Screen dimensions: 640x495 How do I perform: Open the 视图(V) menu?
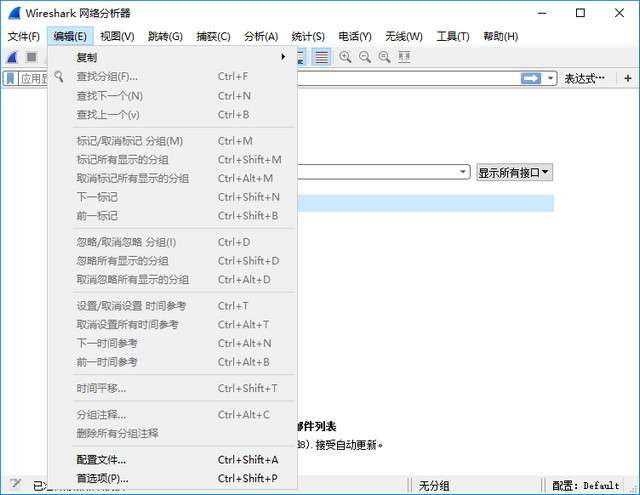(117, 36)
